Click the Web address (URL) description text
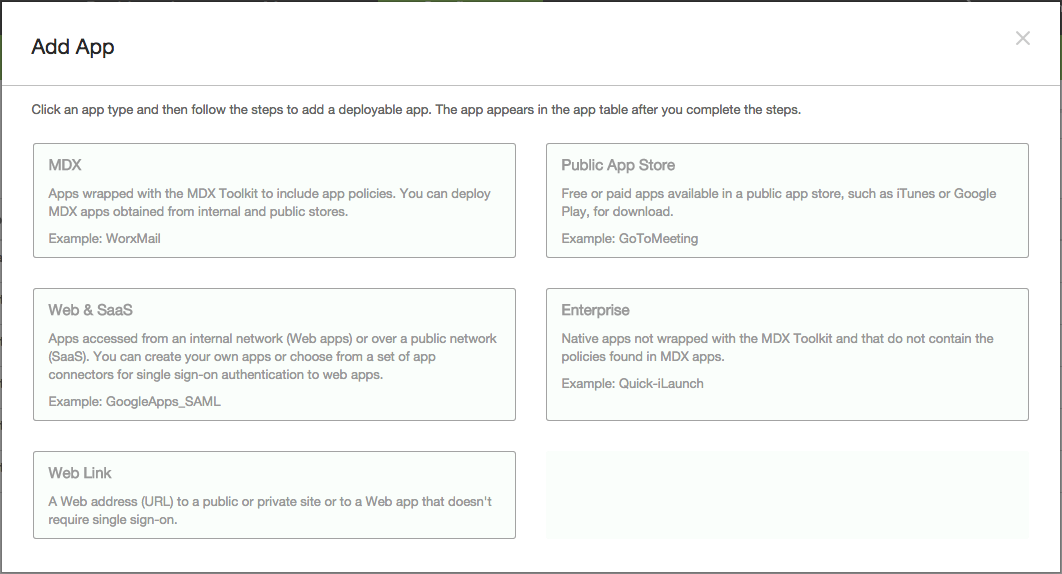The width and height of the screenshot is (1062, 574). [270, 510]
